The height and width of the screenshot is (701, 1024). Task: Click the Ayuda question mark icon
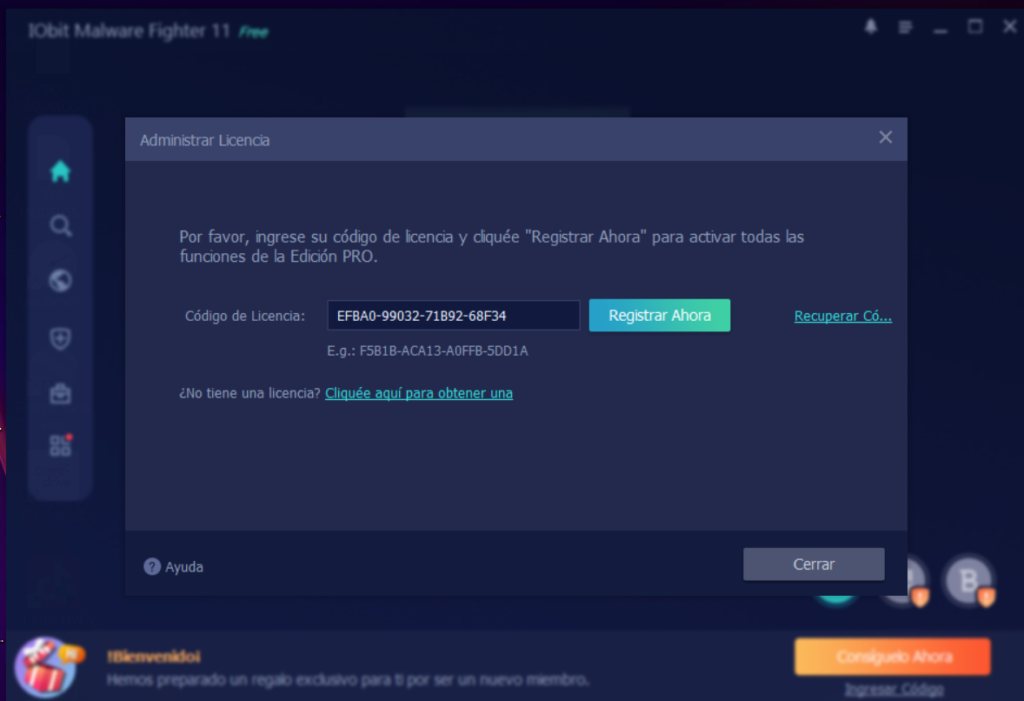tap(152, 566)
